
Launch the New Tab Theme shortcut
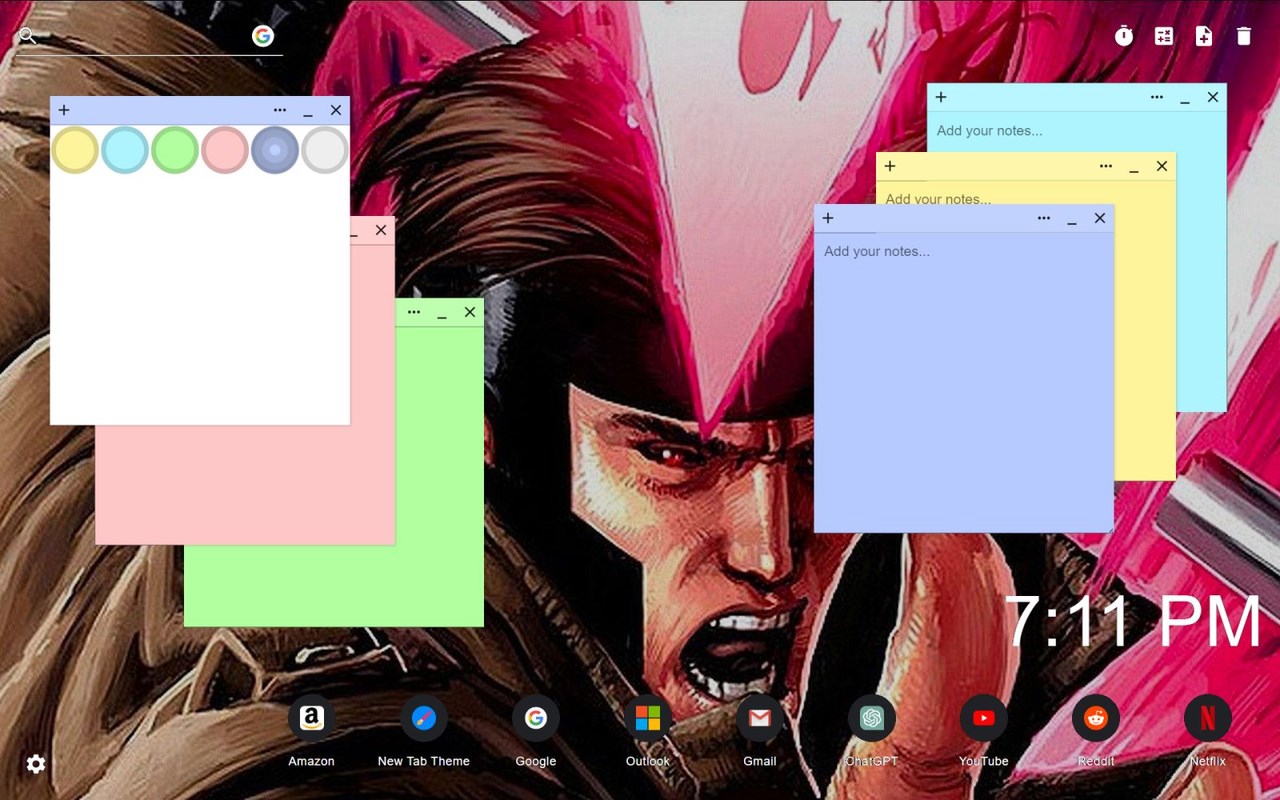[424, 718]
